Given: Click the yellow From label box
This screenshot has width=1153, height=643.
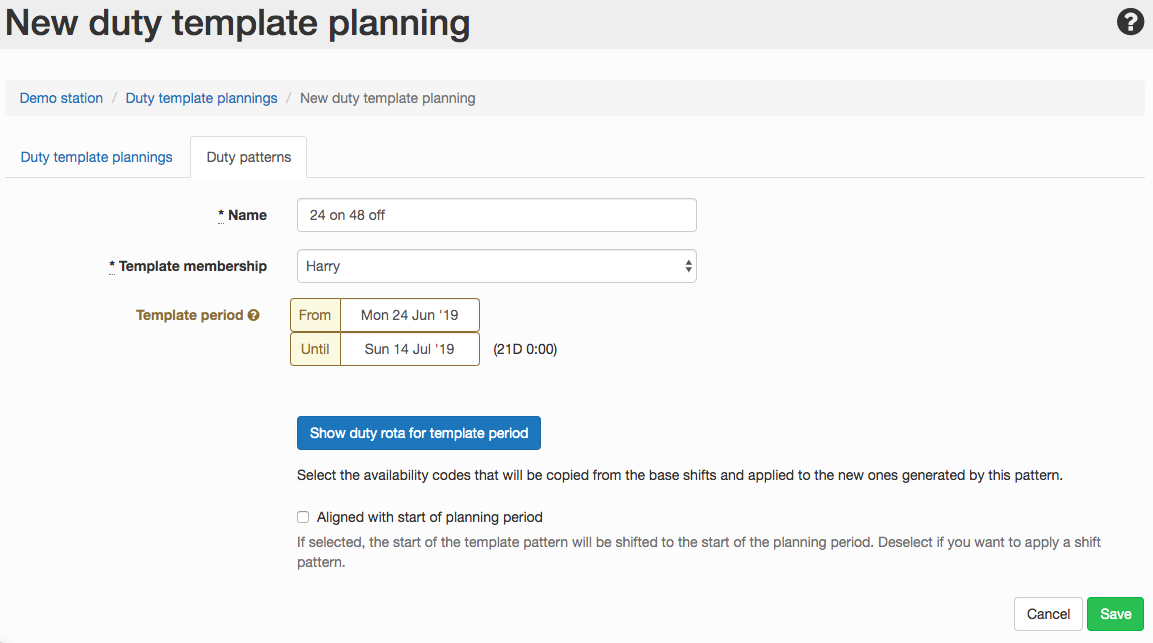Looking at the screenshot, I should pyautogui.click(x=315, y=315).
